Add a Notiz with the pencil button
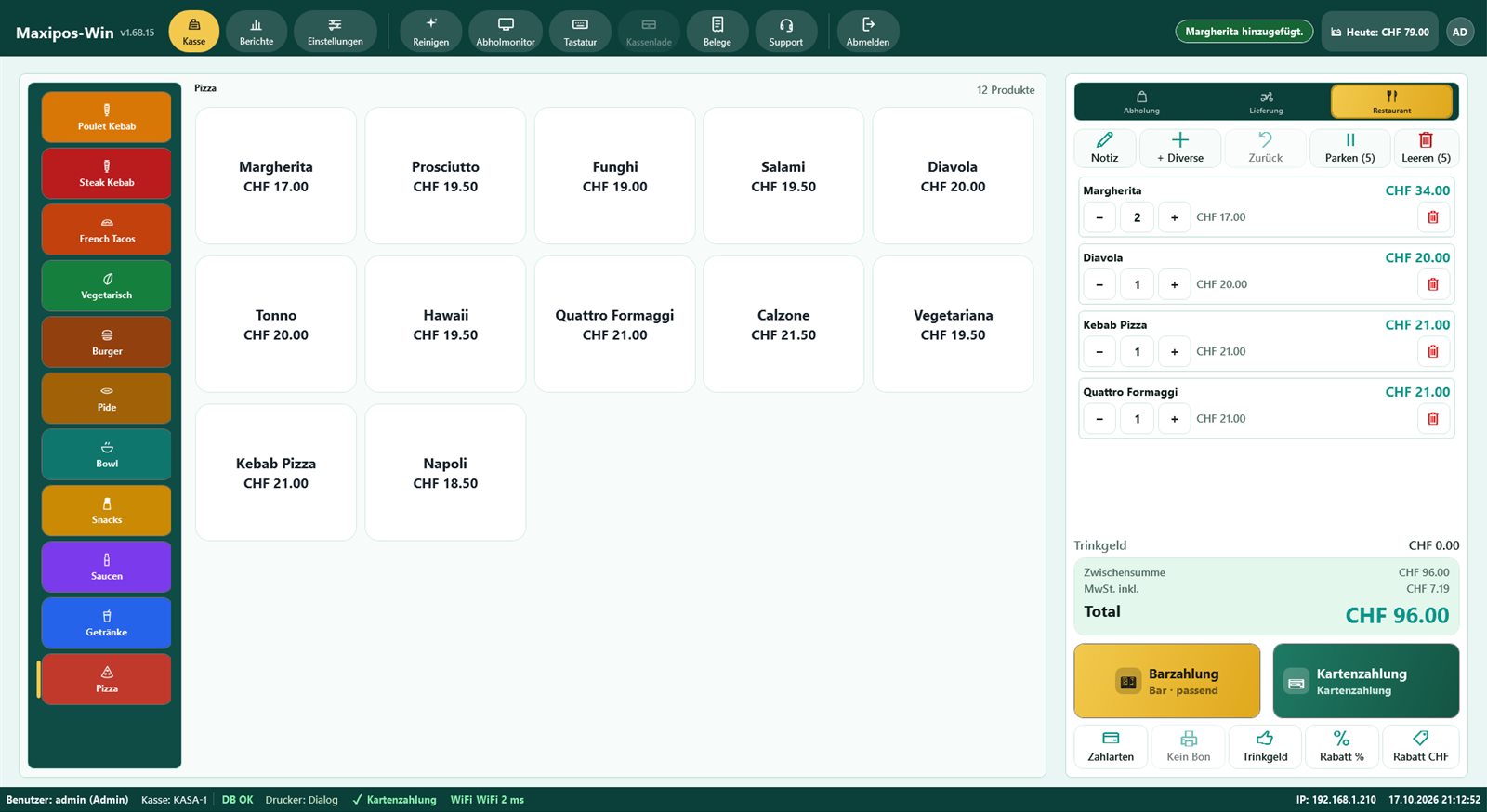Screen dimensions: 1487x812 point(1105,148)
